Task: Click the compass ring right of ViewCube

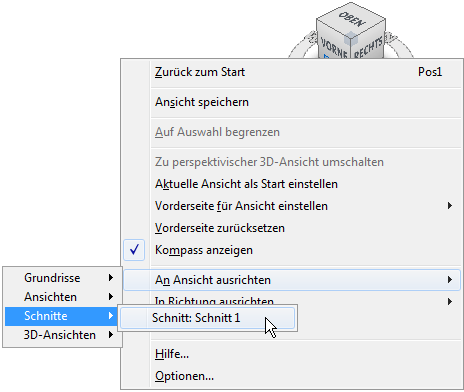Action: point(400,45)
